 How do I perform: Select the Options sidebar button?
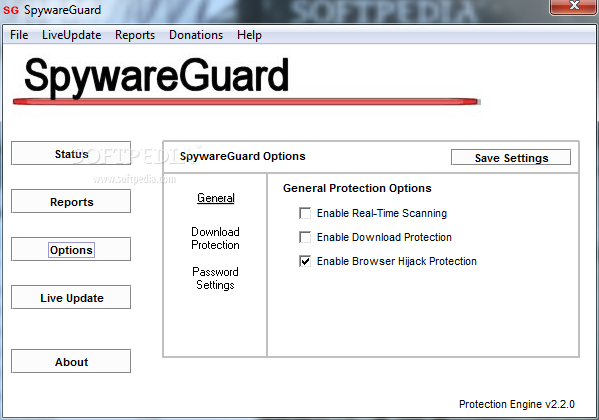point(71,249)
